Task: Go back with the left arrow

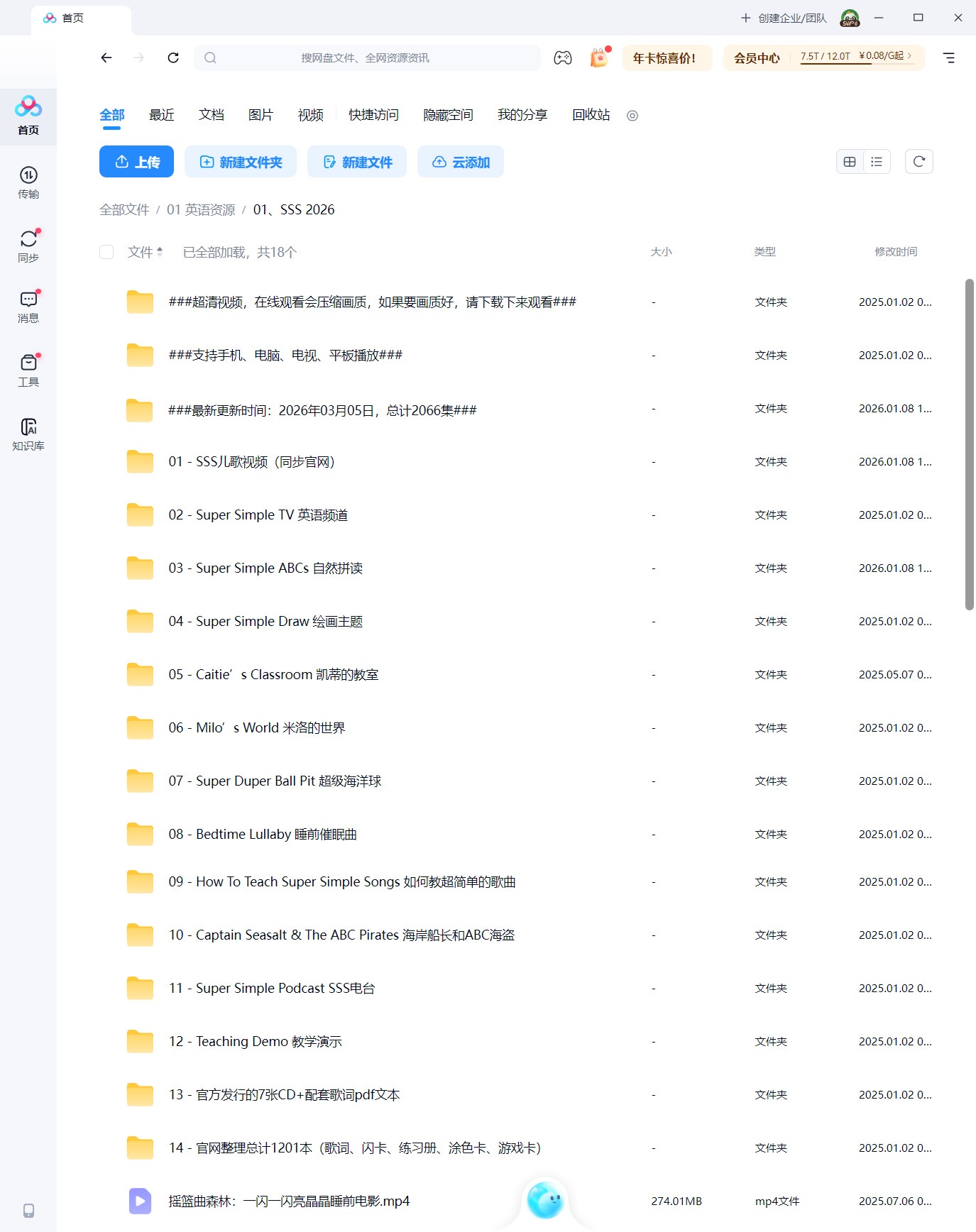Action: pos(106,58)
